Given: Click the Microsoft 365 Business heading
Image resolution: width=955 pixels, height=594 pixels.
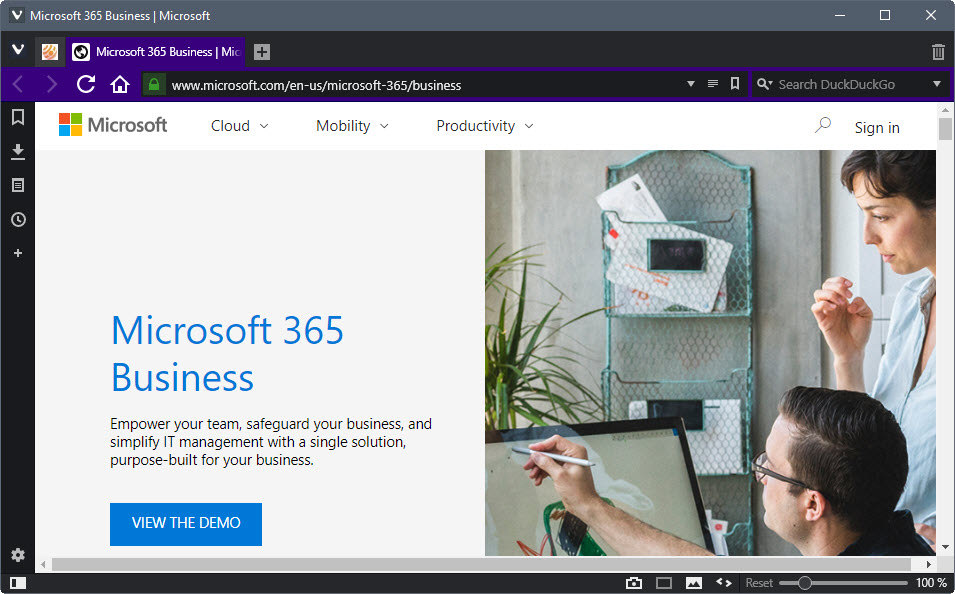Looking at the screenshot, I should (227, 353).
